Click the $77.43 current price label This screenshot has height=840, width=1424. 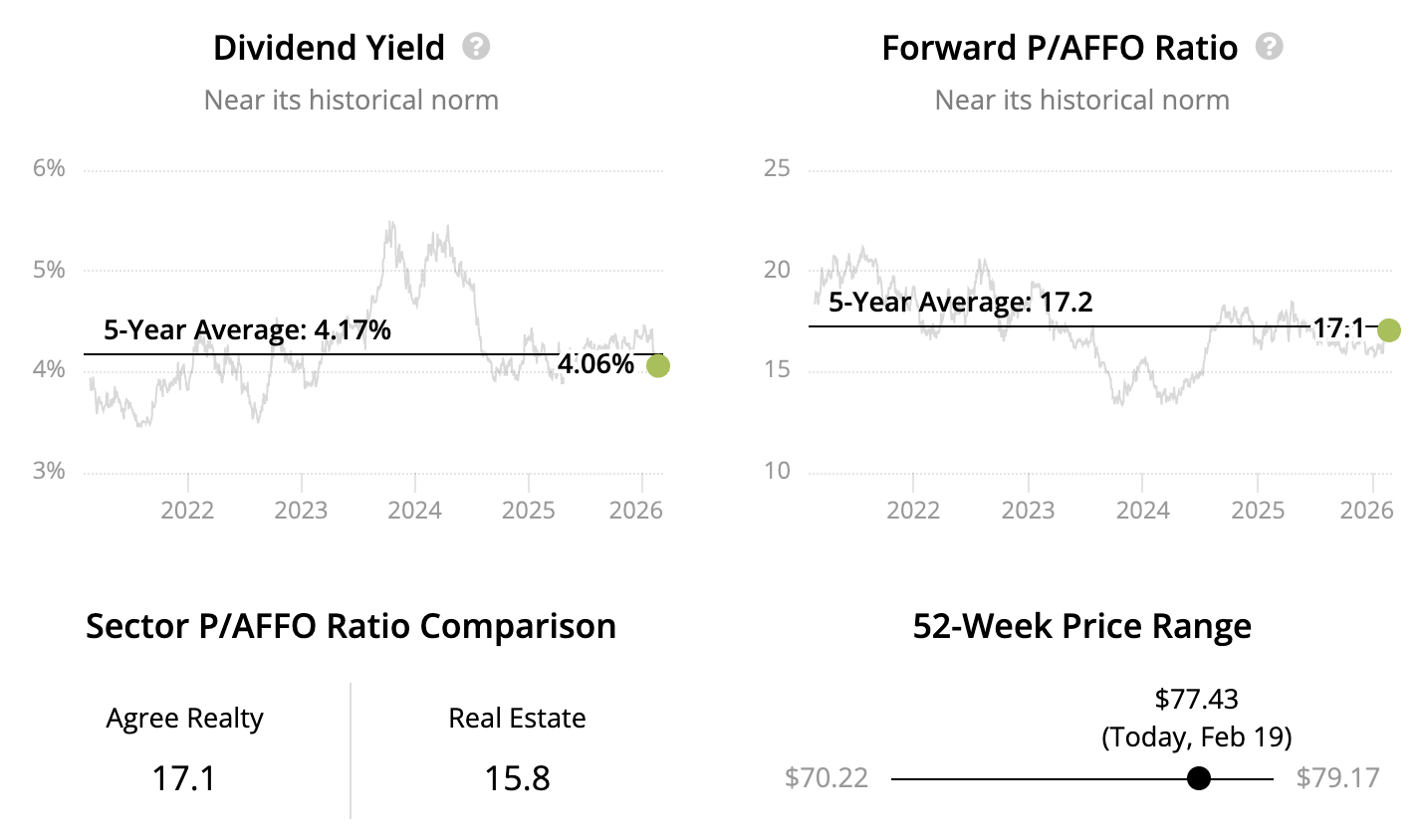[x=1196, y=699]
